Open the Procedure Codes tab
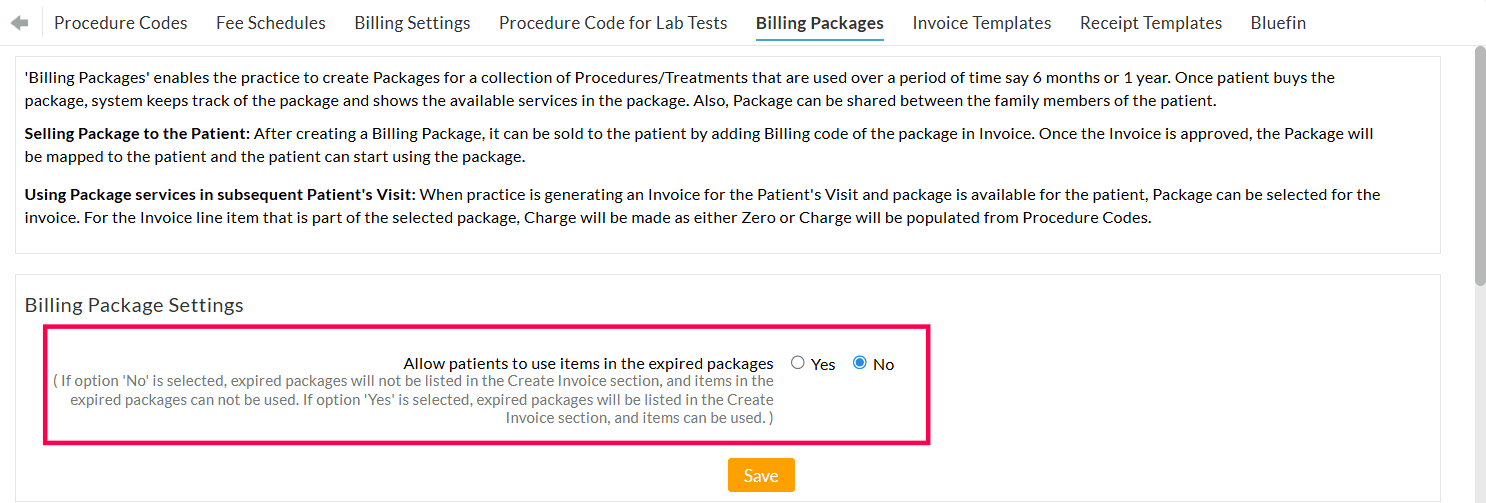This screenshot has width=1486, height=503. pyautogui.click(x=120, y=23)
